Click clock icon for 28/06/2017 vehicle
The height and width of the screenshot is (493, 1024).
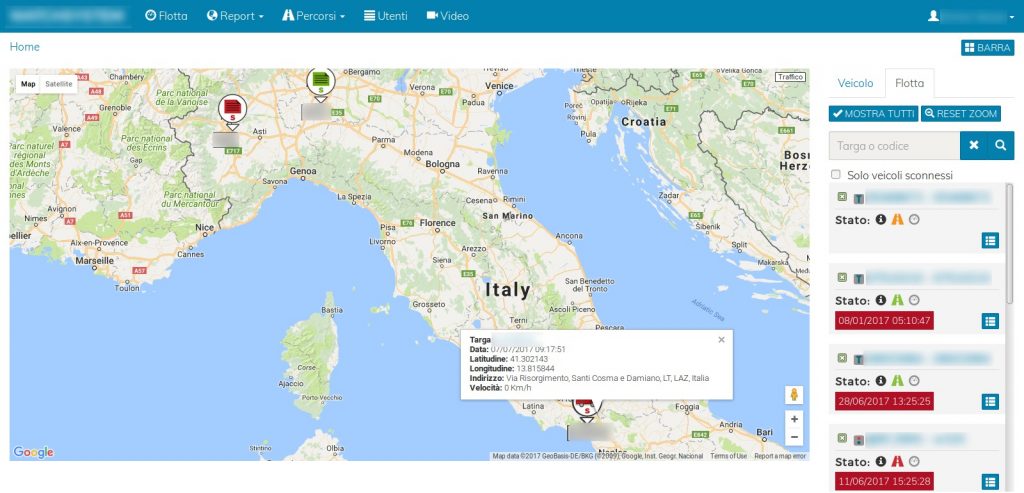(x=914, y=381)
